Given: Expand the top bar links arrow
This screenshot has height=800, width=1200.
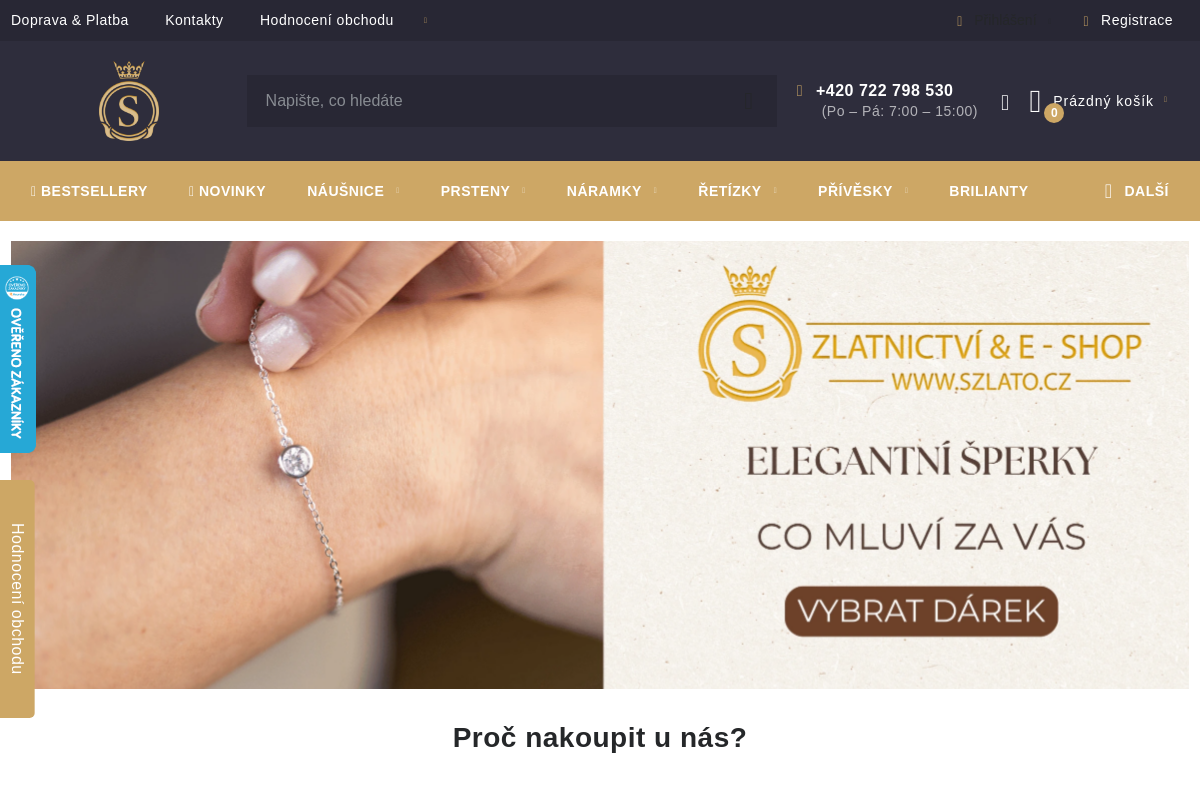Looking at the screenshot, I should (x=425, y=20).
